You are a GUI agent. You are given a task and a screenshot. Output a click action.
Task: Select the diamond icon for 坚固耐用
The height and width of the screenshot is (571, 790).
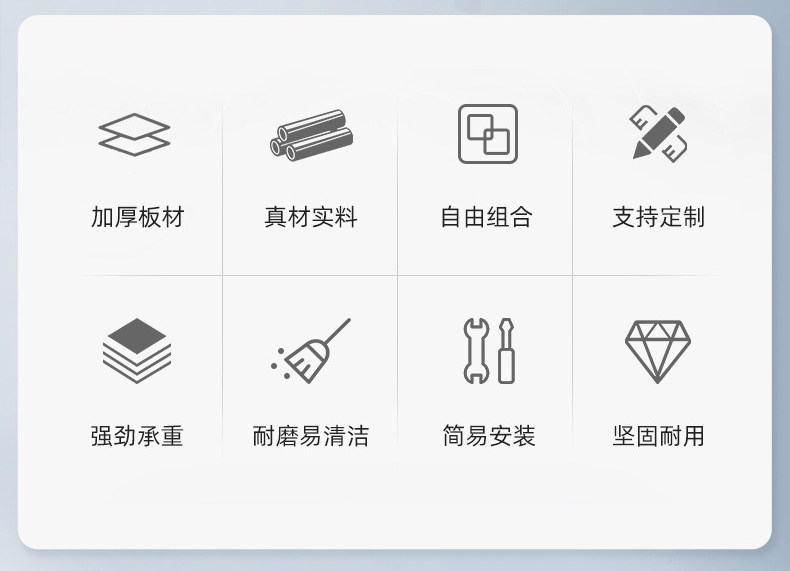pos(657,351)
